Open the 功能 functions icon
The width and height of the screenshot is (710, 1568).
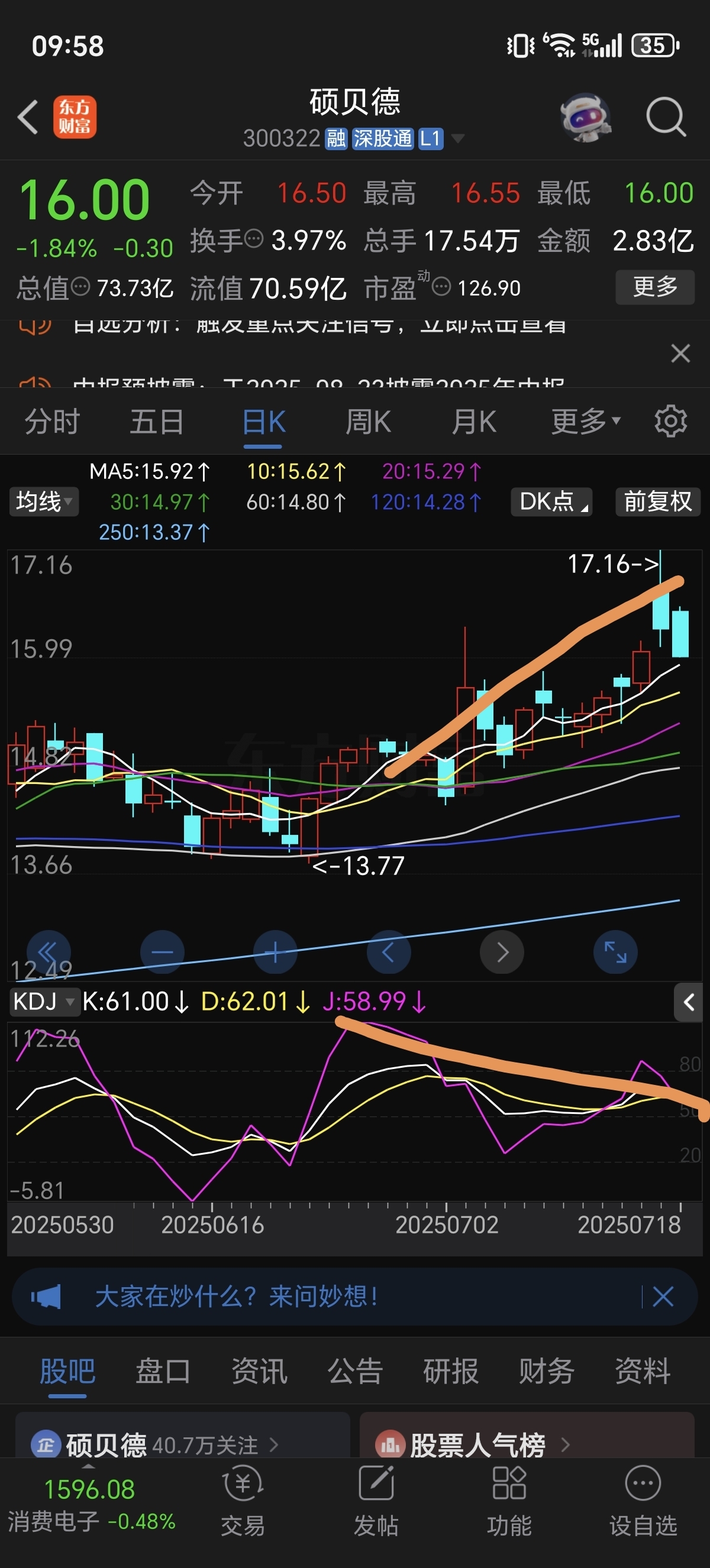tap(509, 1501)
